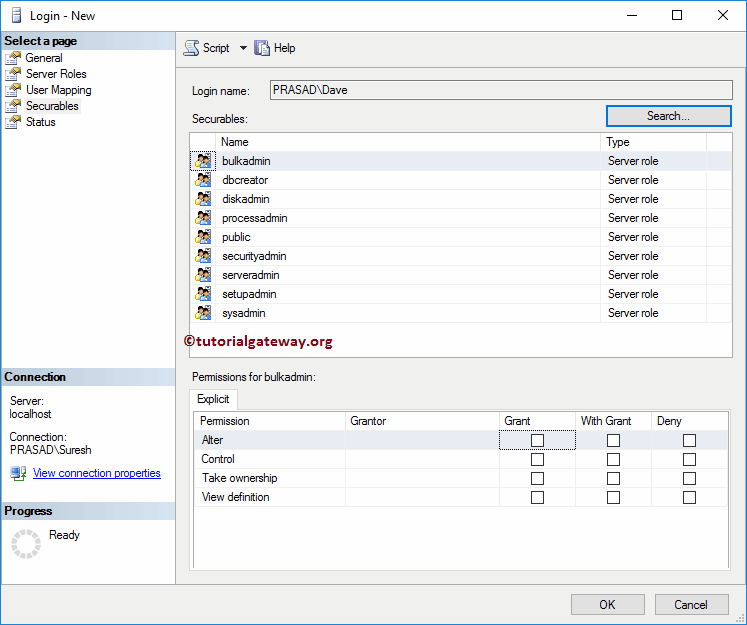Open the Server Roles page

click(x=56, y=74)
